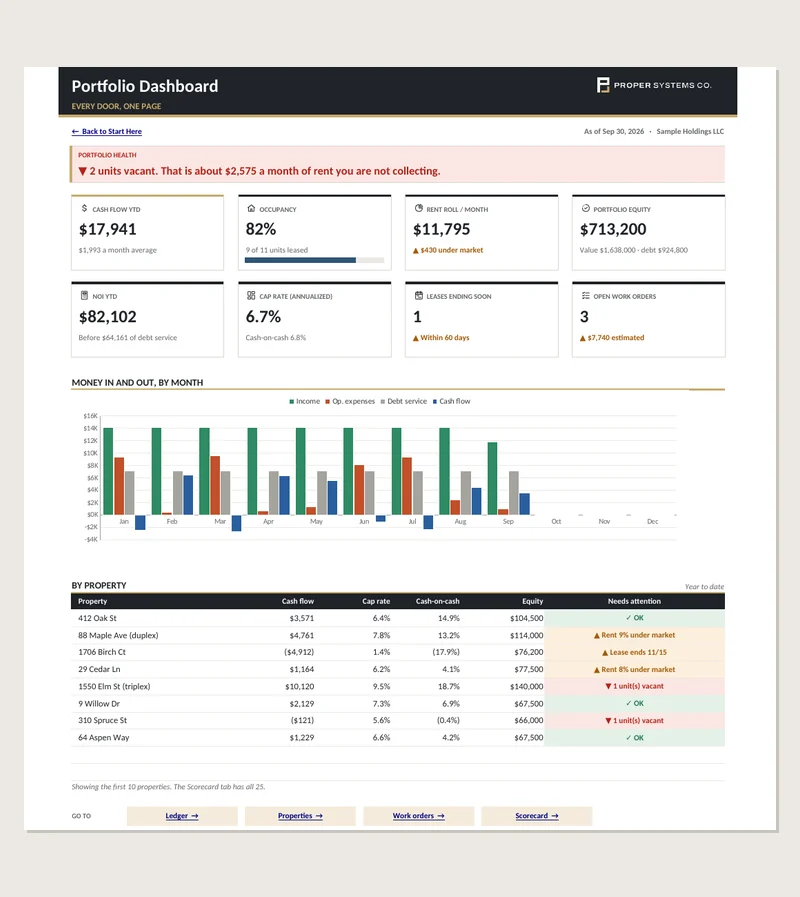Click the warning triangle beside Lease ends 11/15

[605, 653]
